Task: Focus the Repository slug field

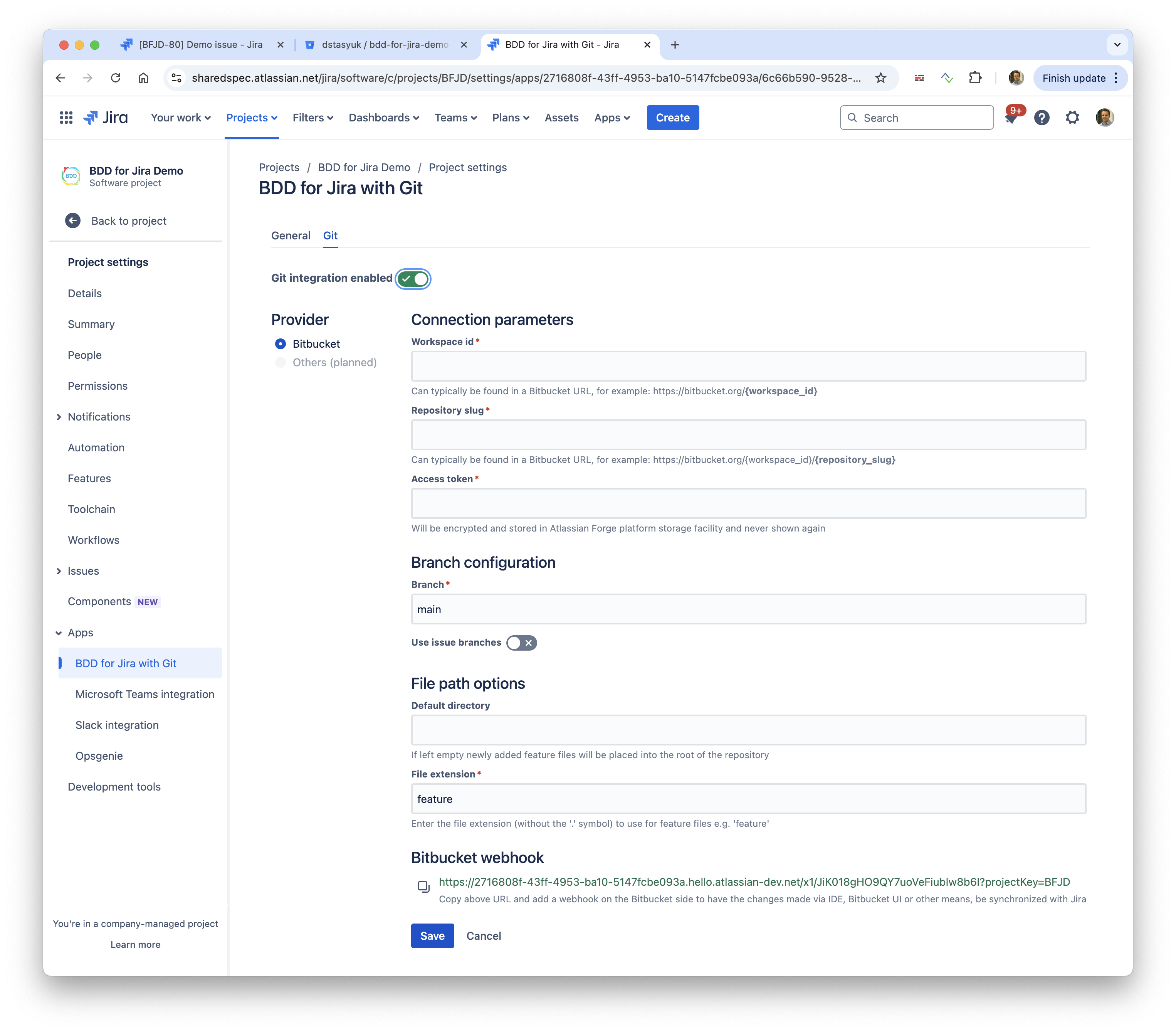Action: 749,434
